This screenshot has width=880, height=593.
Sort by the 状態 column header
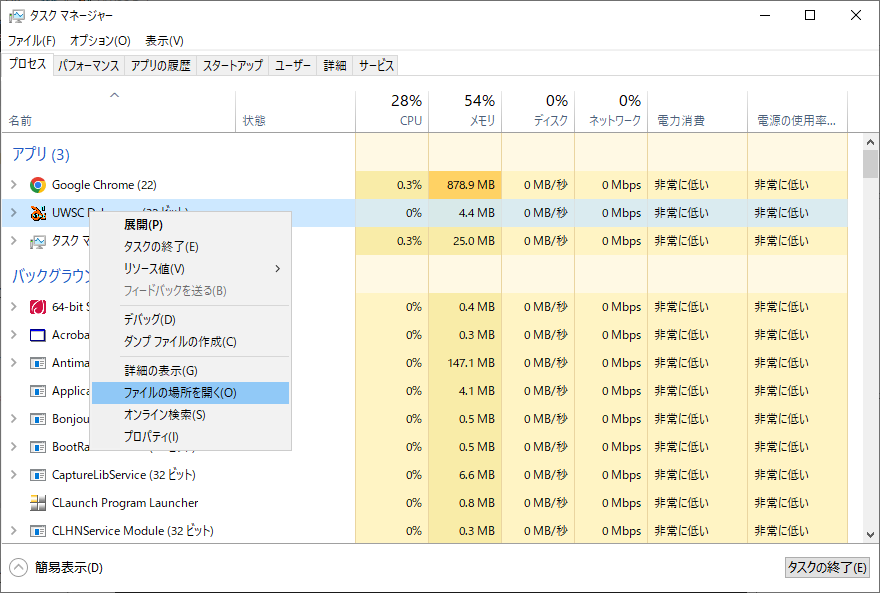click(295, 111)
